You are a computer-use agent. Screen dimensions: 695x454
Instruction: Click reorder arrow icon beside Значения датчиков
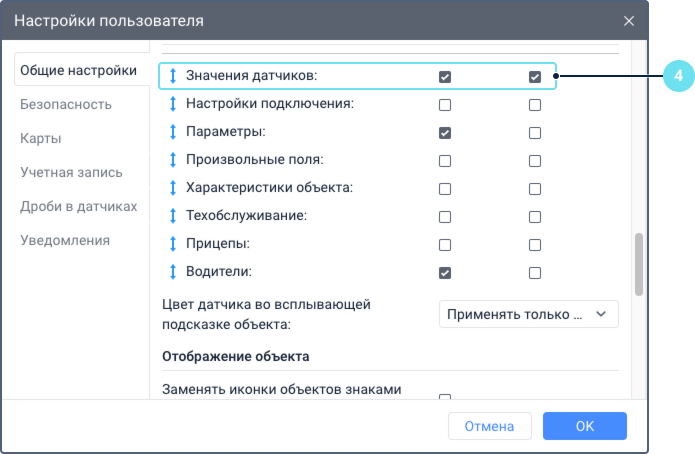[173, 76]
